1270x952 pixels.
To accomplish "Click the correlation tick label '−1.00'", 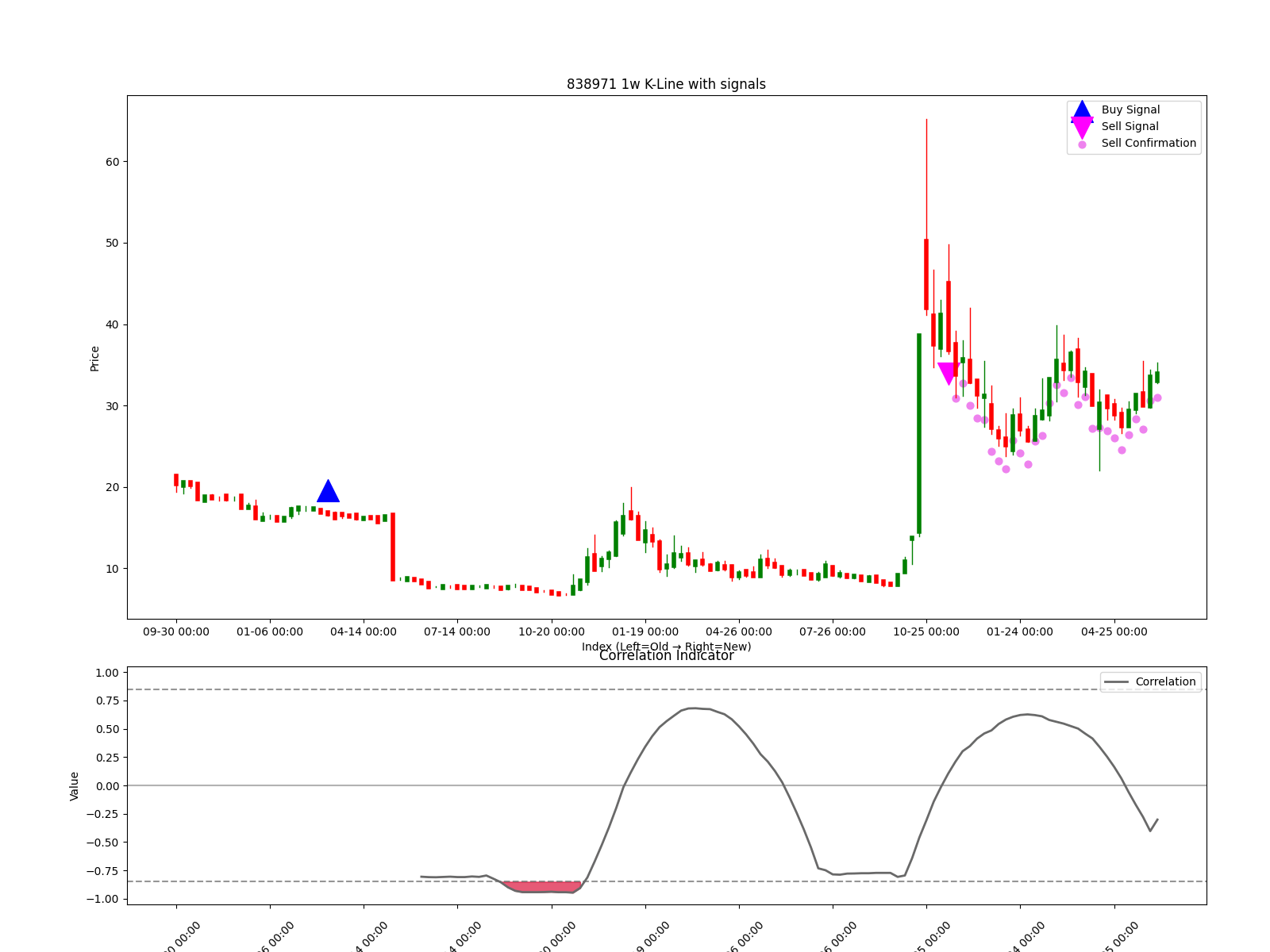I will [103, 900].
